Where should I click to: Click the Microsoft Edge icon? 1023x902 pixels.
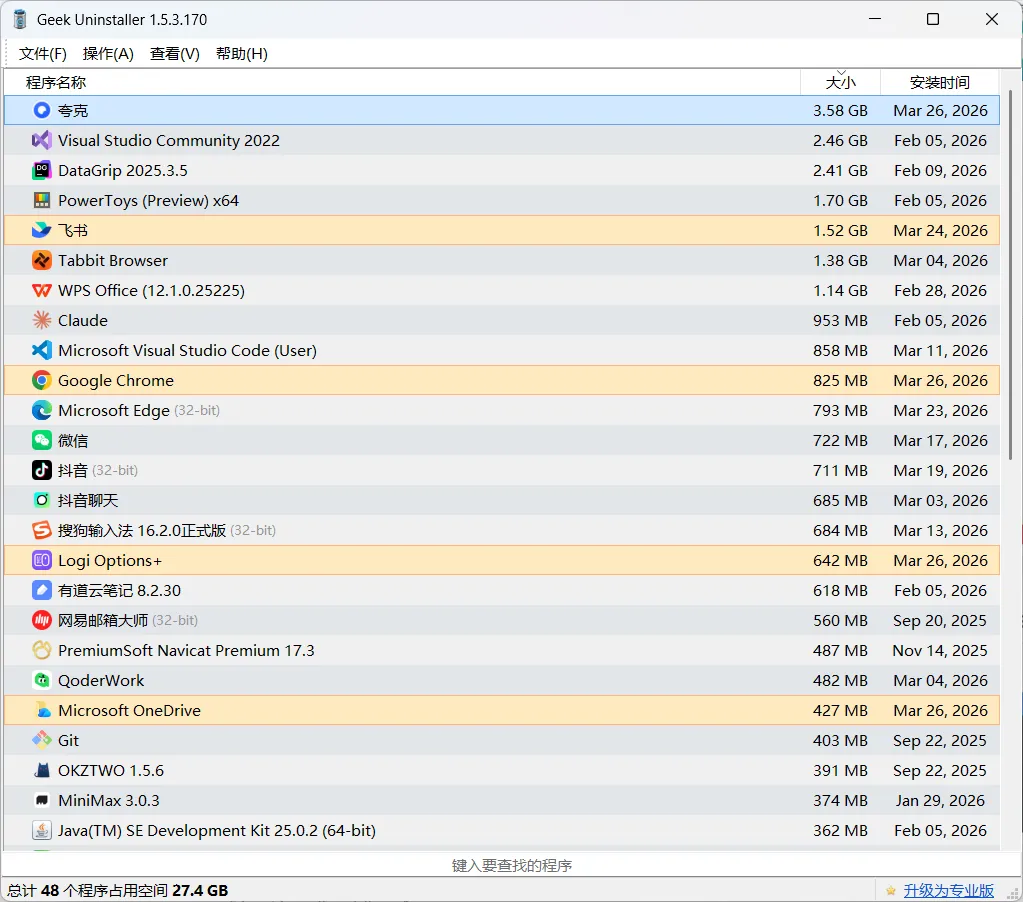click(x=42, y=410)
